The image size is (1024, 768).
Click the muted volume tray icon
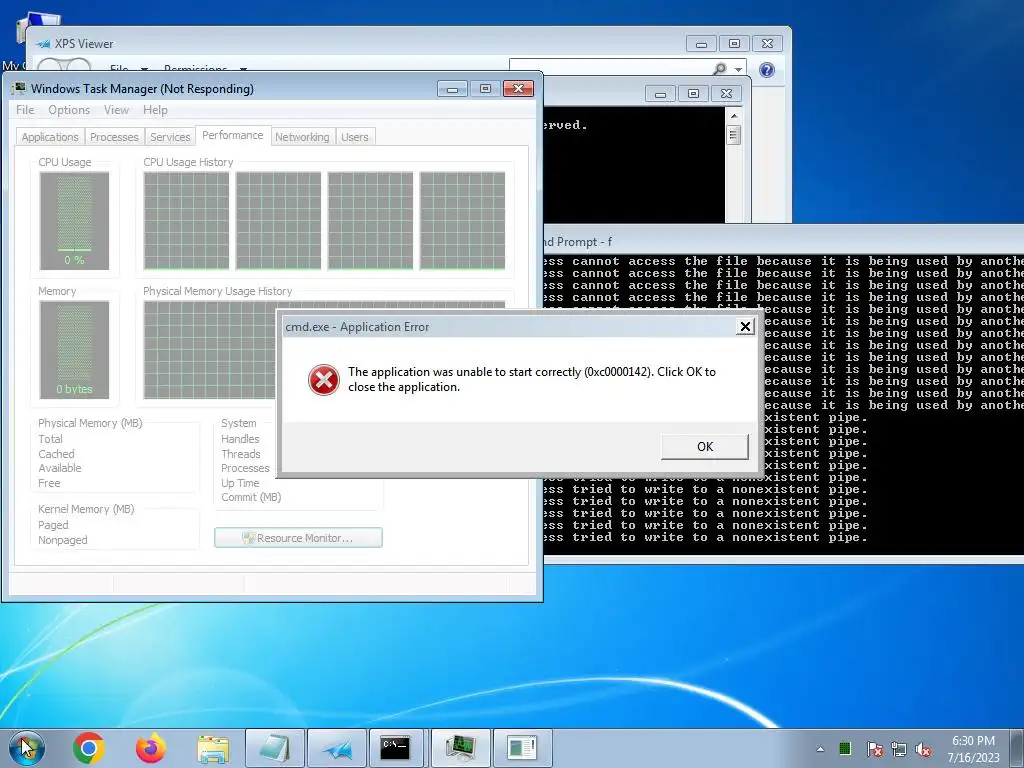[x=923, y=749]
